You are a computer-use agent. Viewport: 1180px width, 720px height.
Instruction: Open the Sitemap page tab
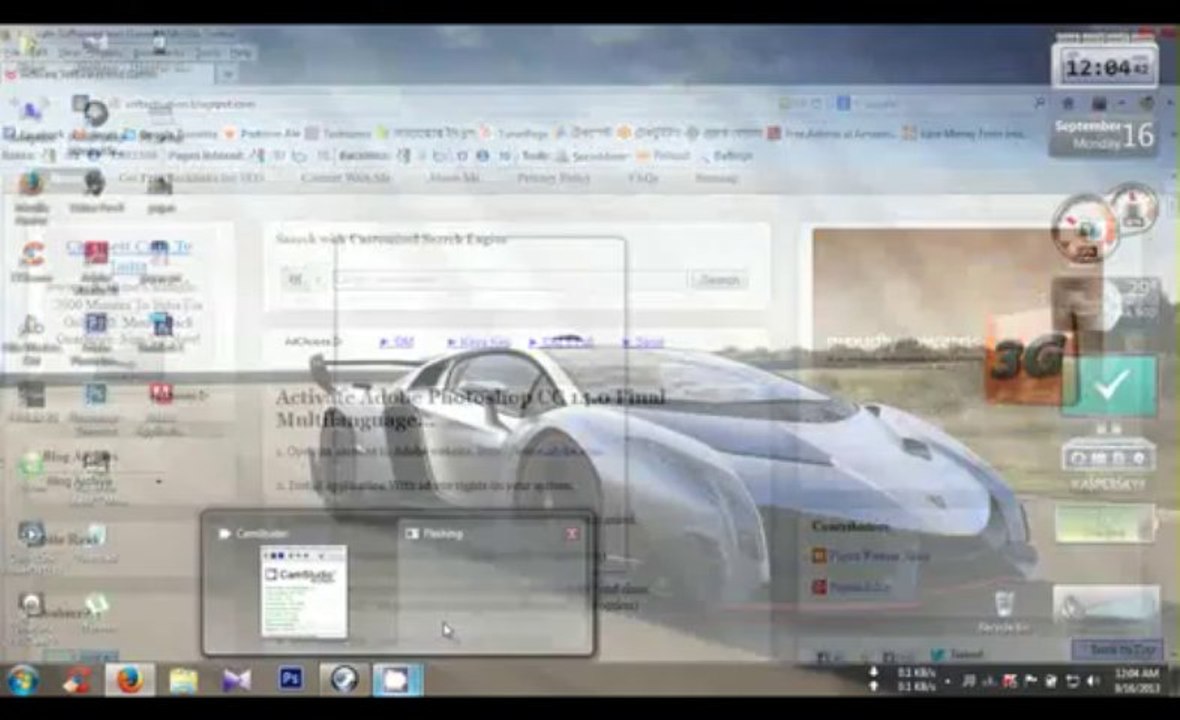[x=716, y=178]
